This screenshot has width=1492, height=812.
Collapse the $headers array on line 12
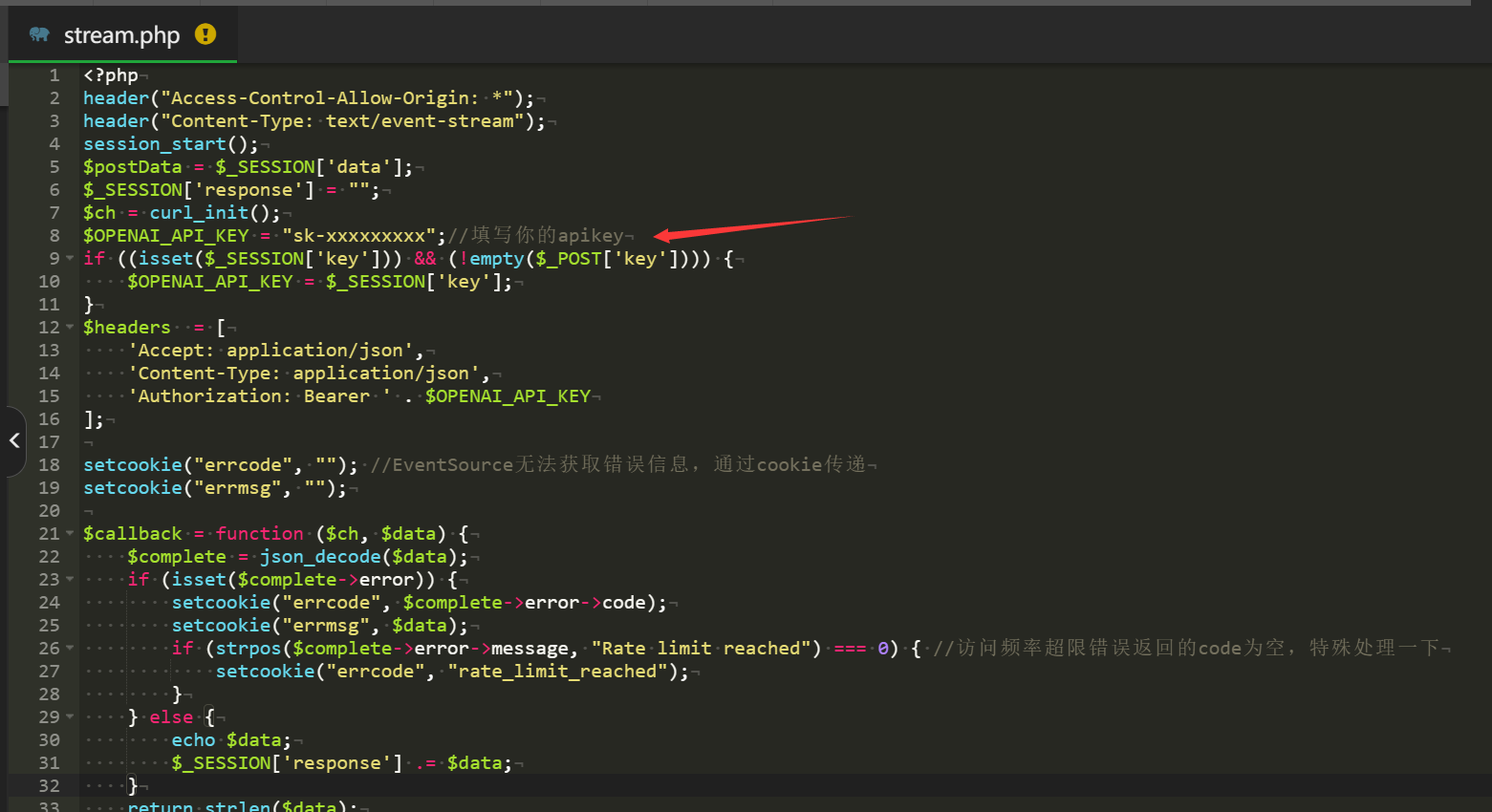(x=68, y=327)
